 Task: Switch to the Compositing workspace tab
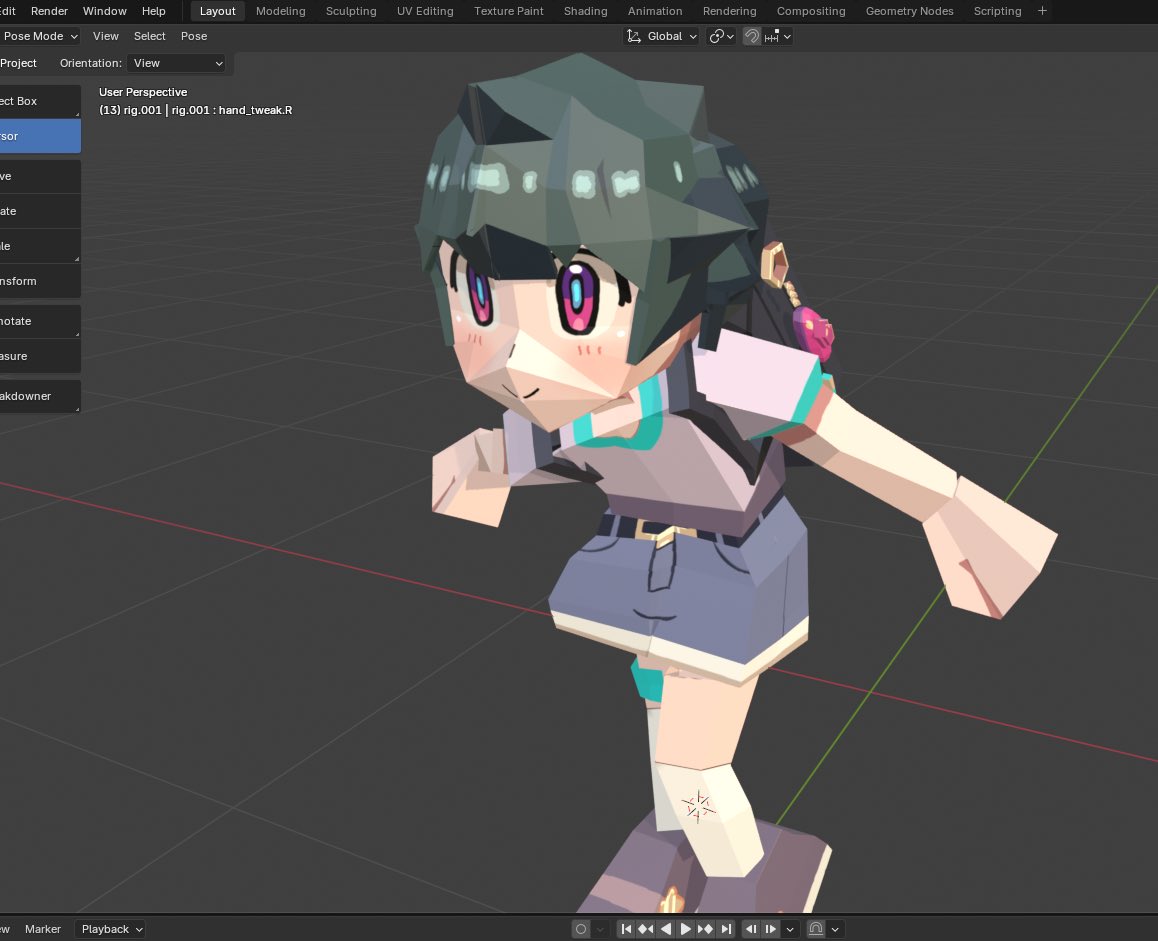[x=811, y=11]
